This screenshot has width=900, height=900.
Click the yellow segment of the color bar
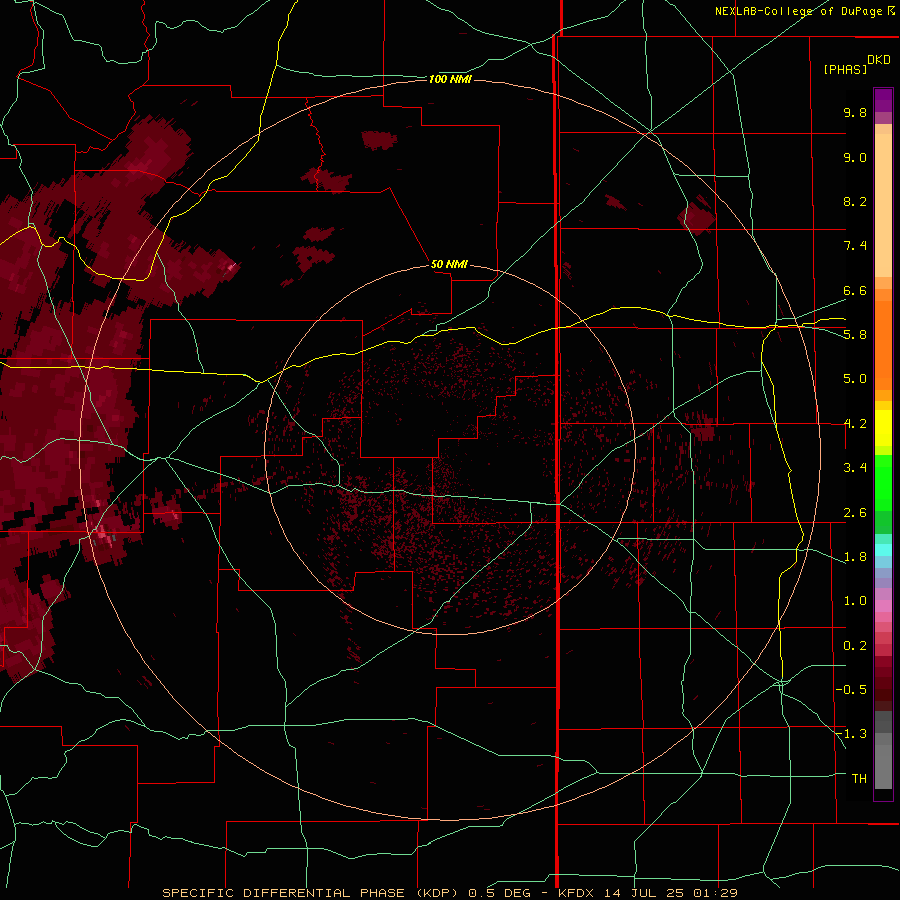pos(883,428)
